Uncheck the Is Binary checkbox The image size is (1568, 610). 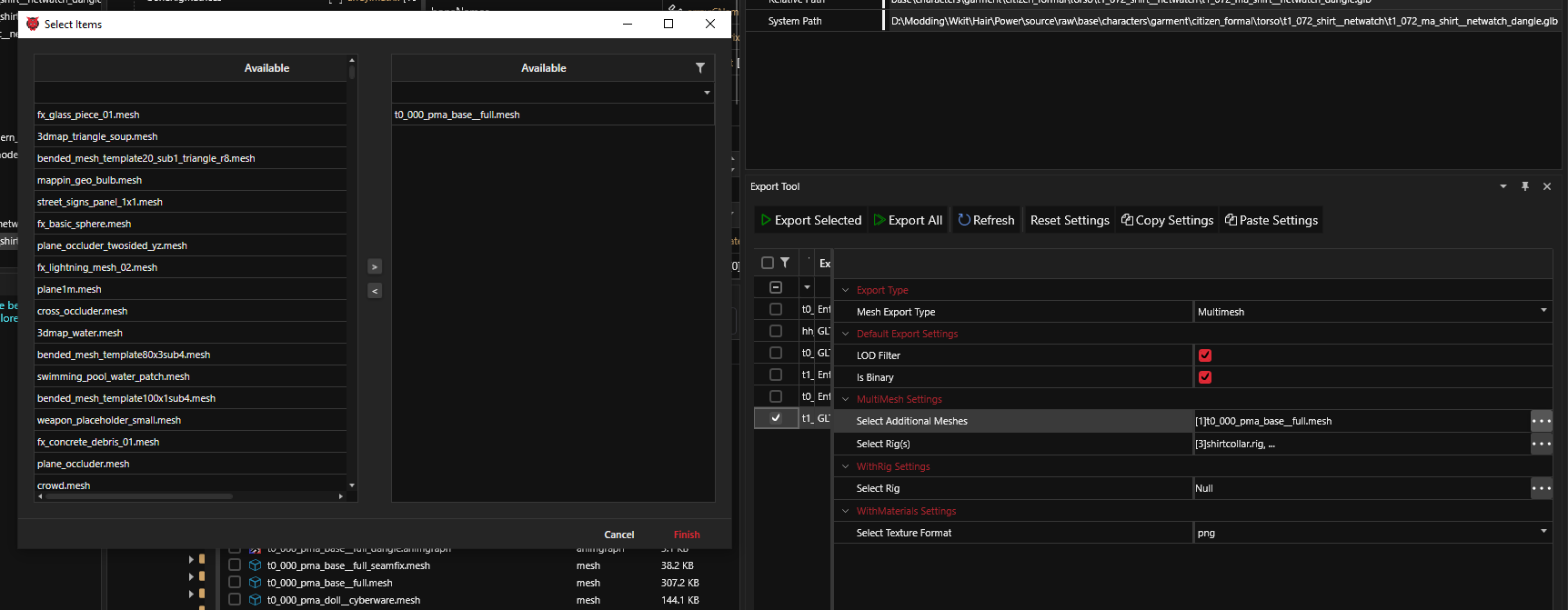[1205, 377]
